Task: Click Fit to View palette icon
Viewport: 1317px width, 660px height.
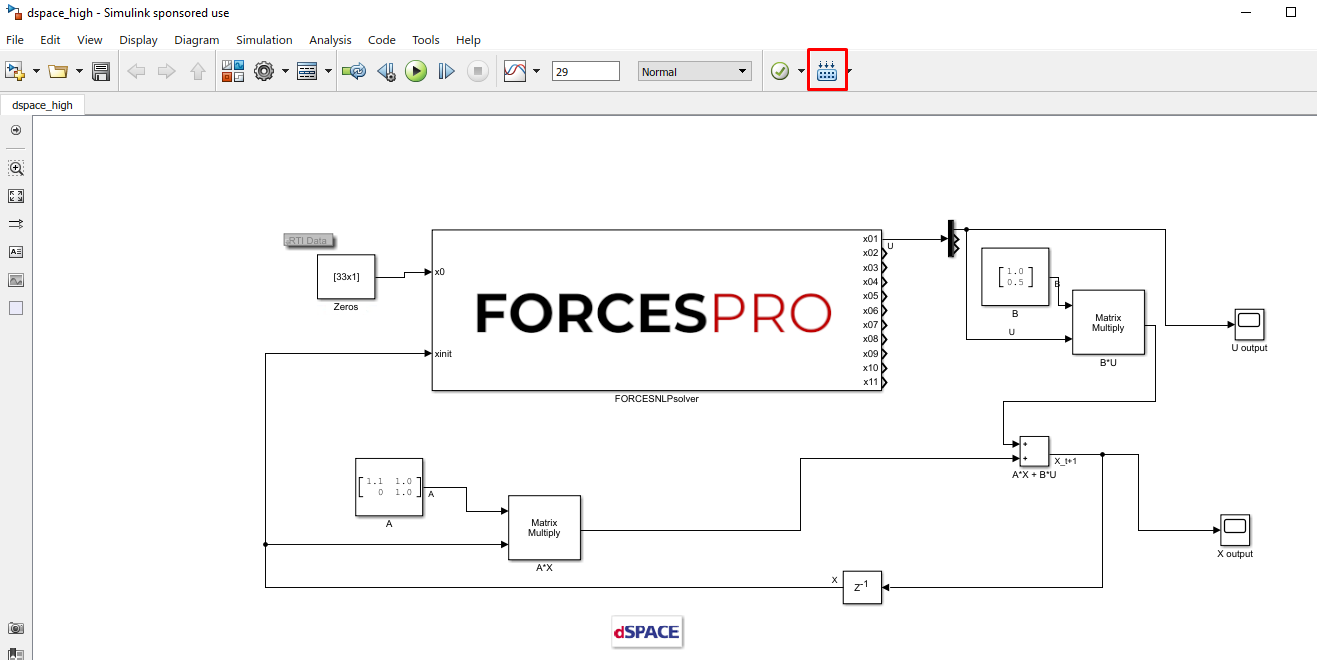Action: [16, 196]
